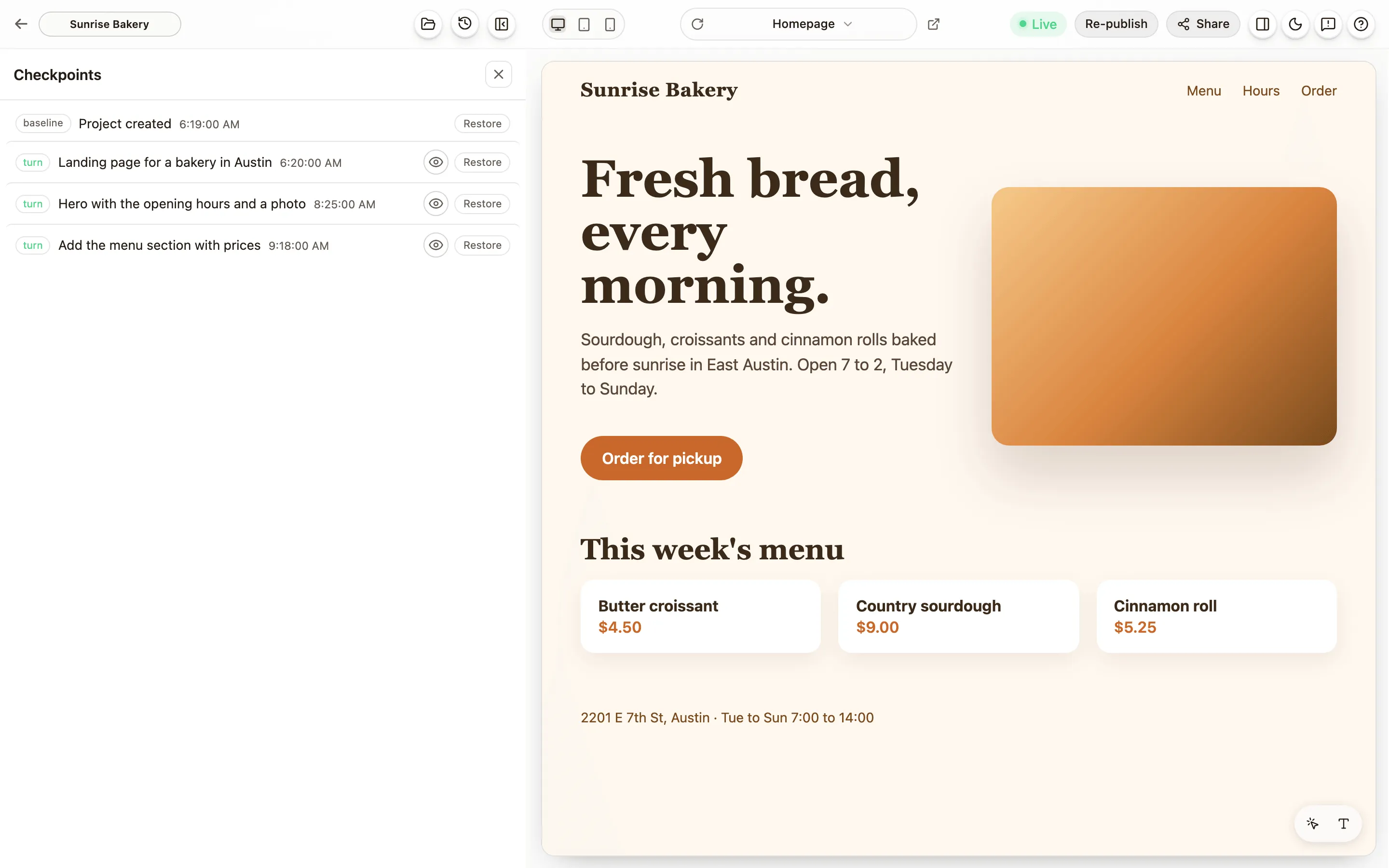1389x868 pixels.
Task: Restore Add the menu section checkpoint
Action: tap(482, 245)
